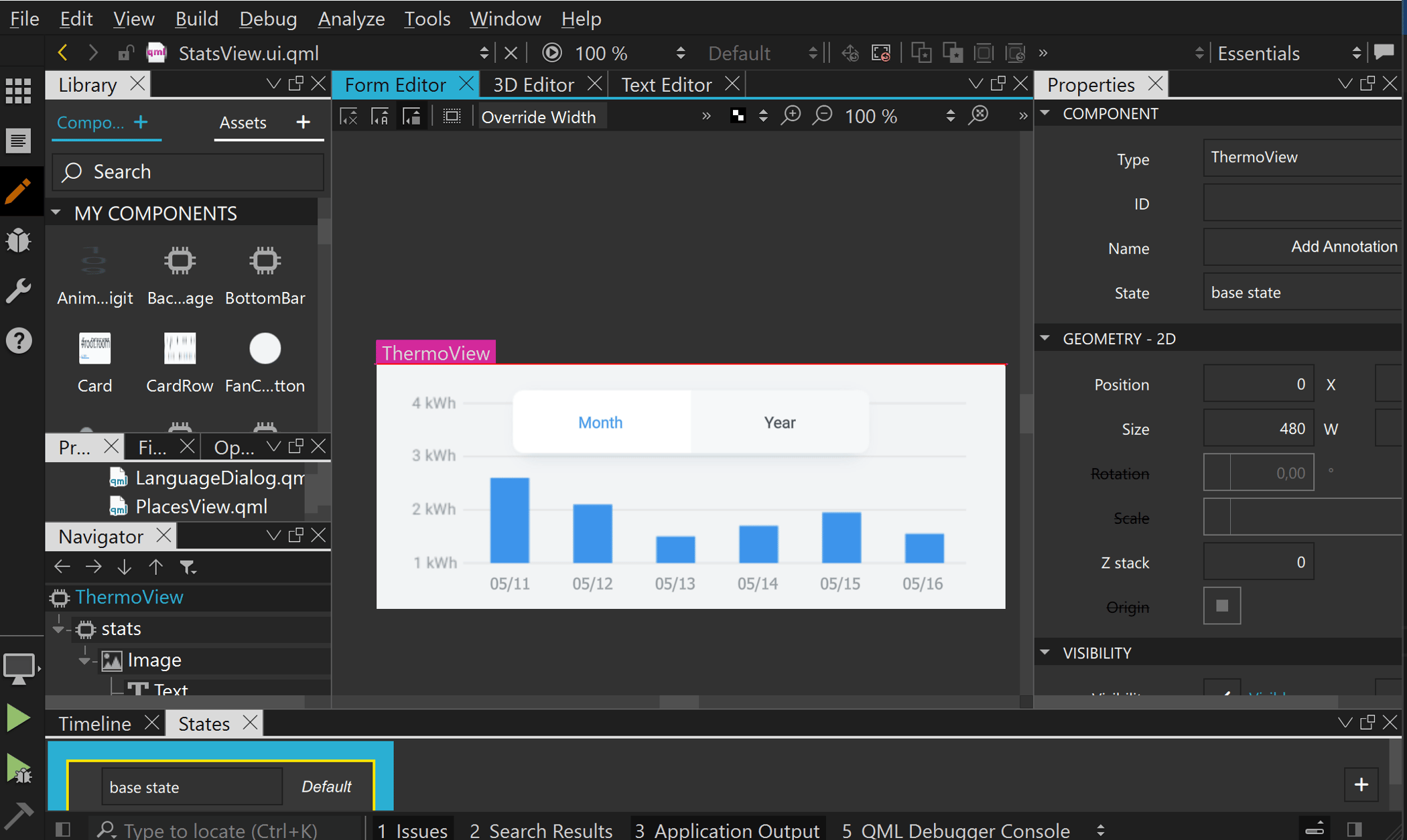This screenshot has height=840, width=1407.
Task: Click the Search field in the Library panel
Action: [188, 171]
